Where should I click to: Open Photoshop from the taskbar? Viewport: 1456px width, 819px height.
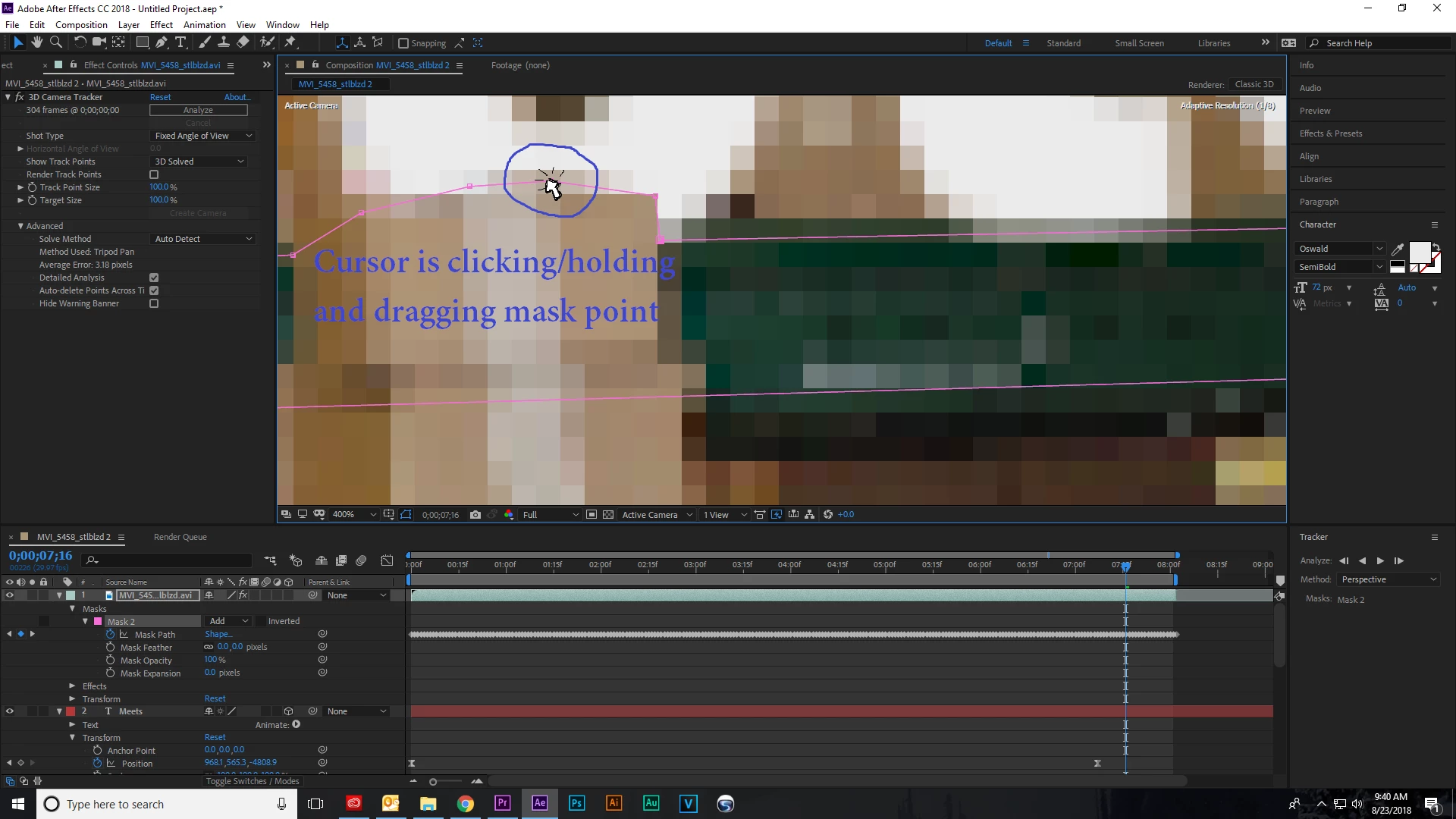coord(576,804)
